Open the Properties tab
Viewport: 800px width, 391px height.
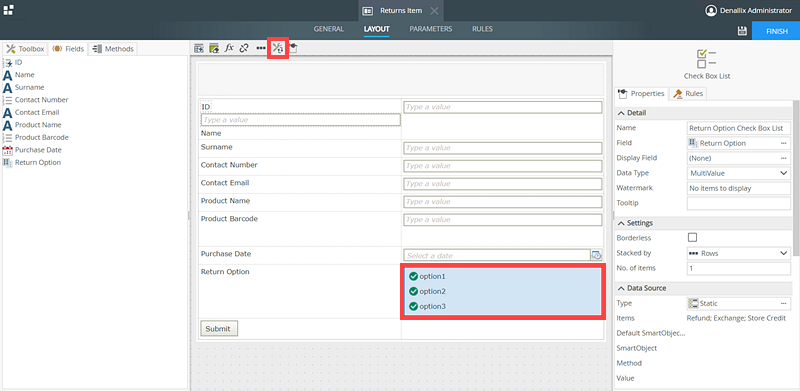(641, 93)
